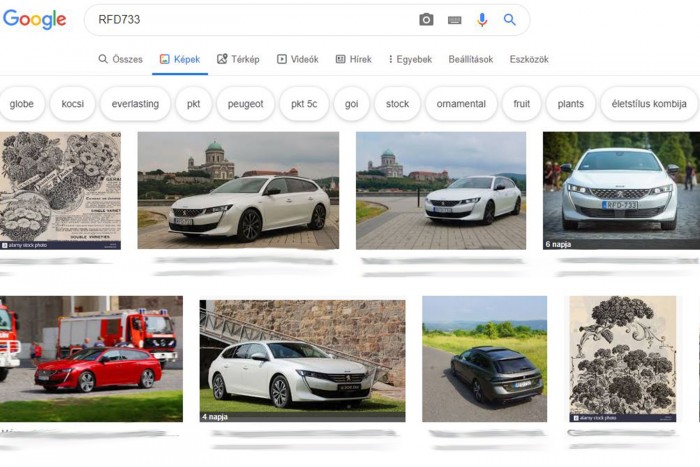Open Beállítások settings link
Viewport: 700px width, 467px height.
(471, 59)
